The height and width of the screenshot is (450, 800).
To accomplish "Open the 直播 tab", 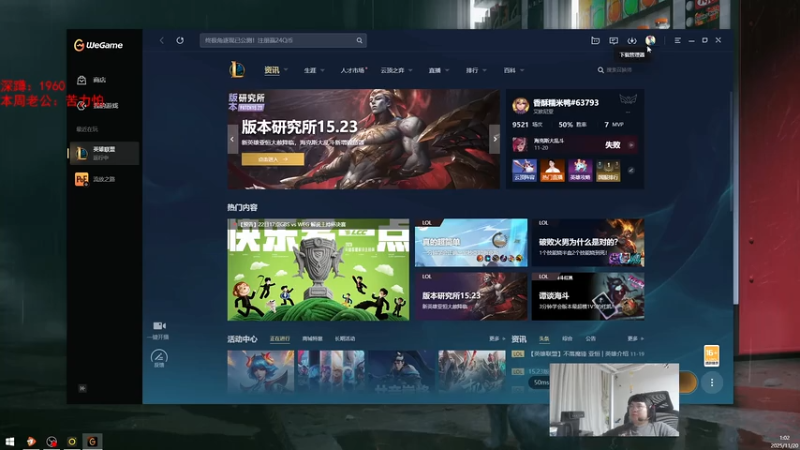I will pos(435,70).
